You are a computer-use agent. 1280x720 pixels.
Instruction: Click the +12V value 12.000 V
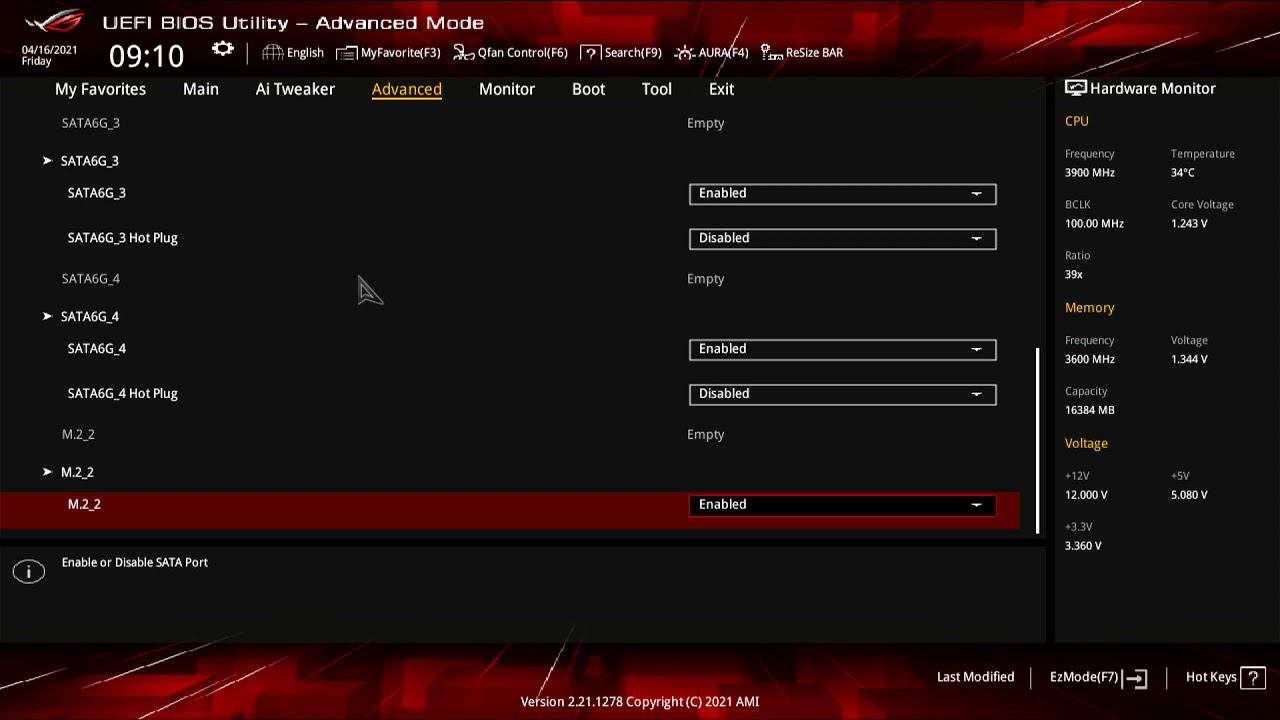pyautogui.click(x=1086, y=494)
